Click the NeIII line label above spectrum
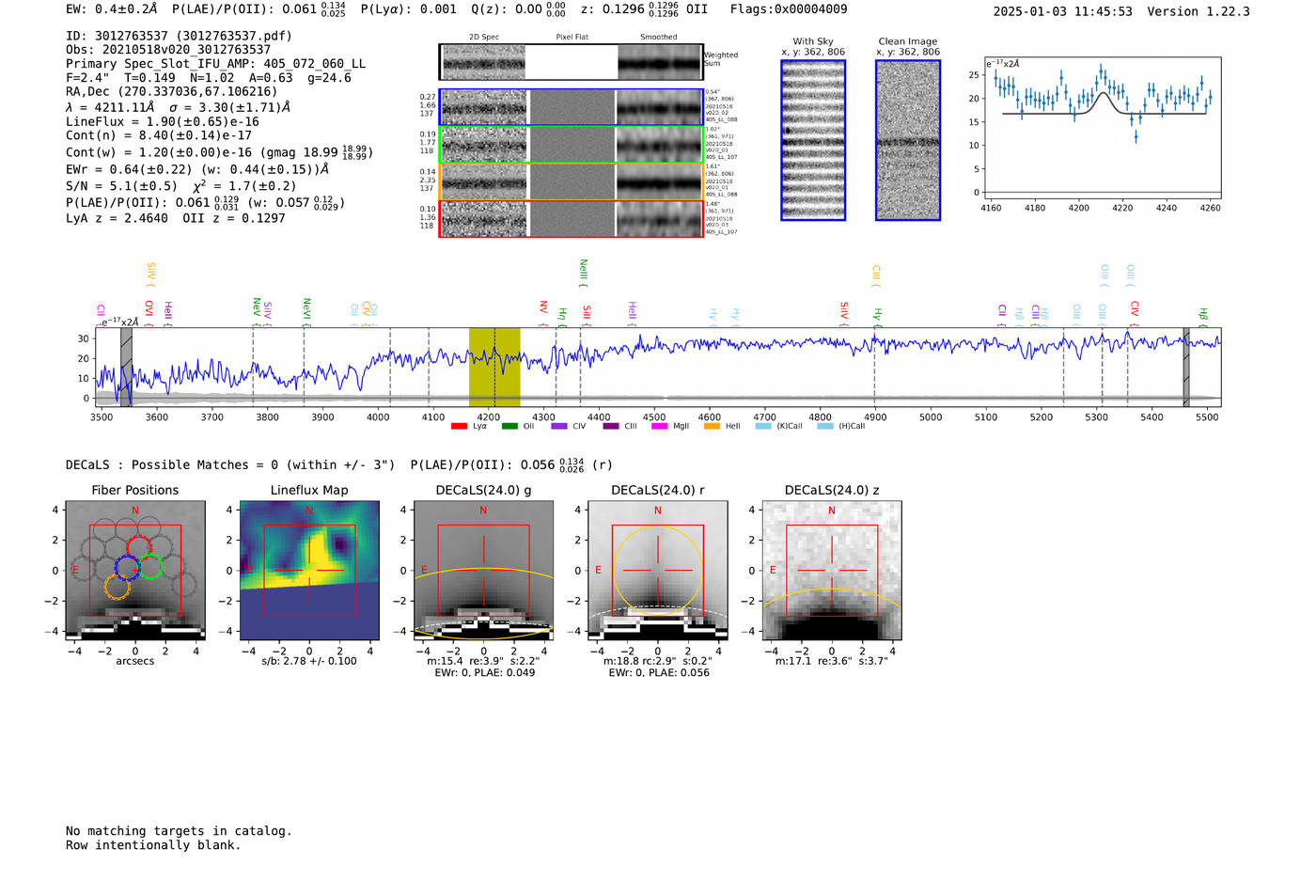The height and width of the screenshot is (896, 1316). 583,273
